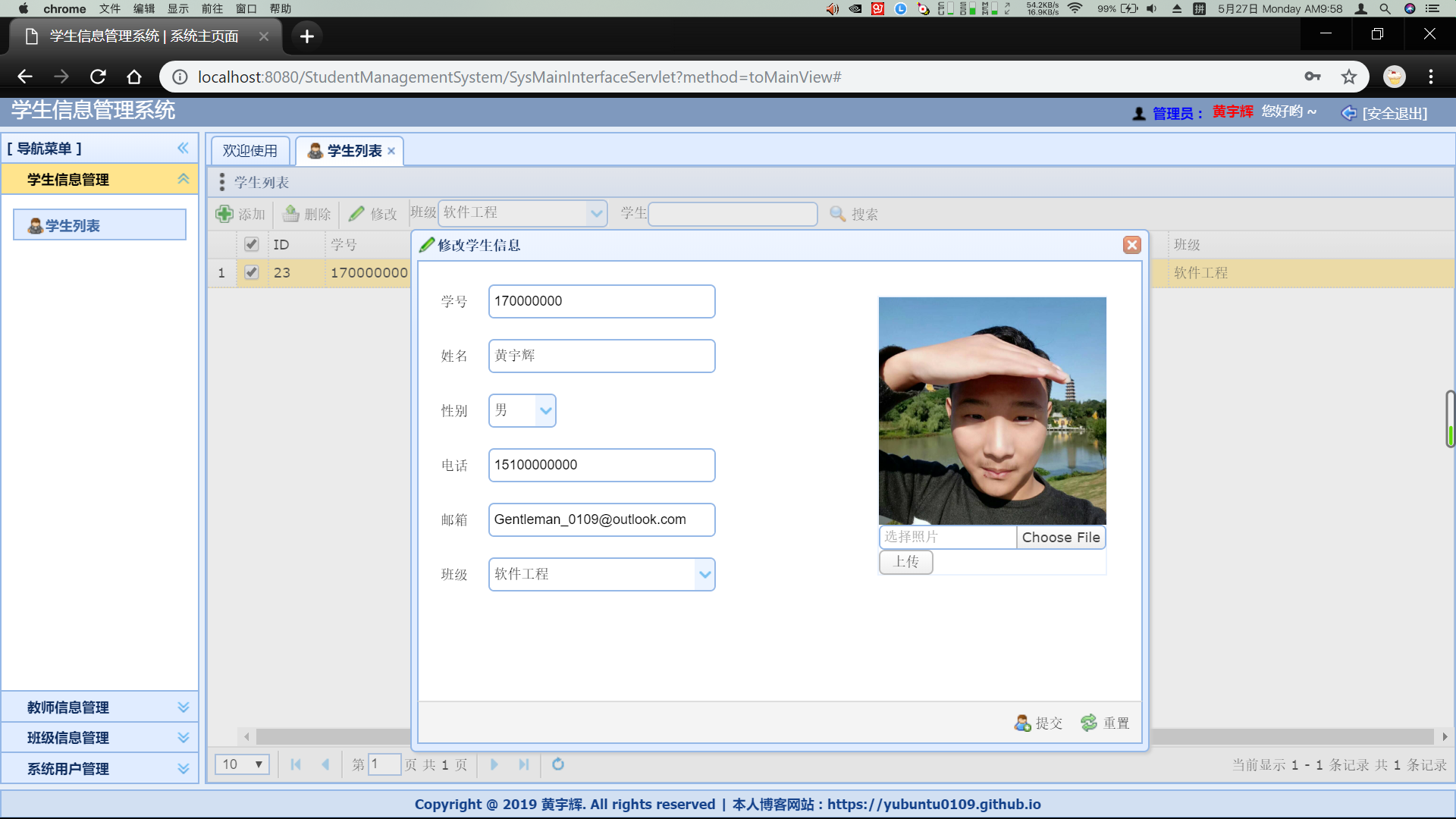This screenshot has width=1456, height=819.
Task: Collapse navigation menu with double-arrow icon
Action: click(183, 148)
